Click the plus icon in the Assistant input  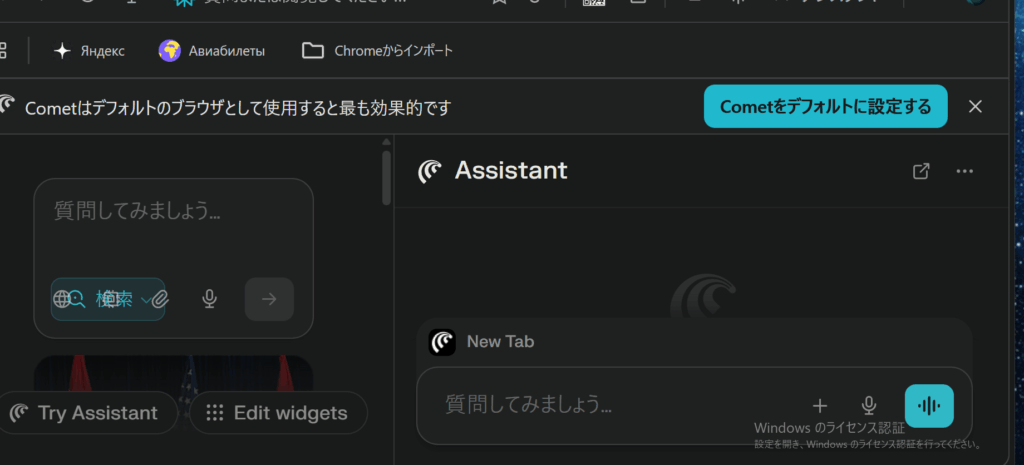pos(820,405)
